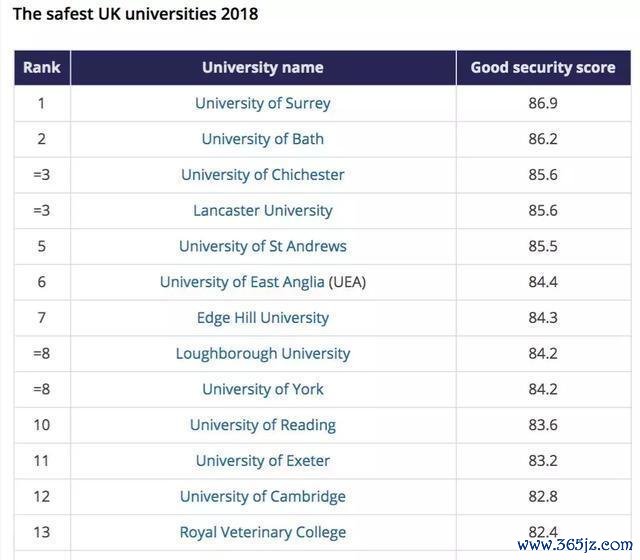The height and width of the screenshot is (560, 640).
Task: Open the University of Exeter link
Action: 262,461
